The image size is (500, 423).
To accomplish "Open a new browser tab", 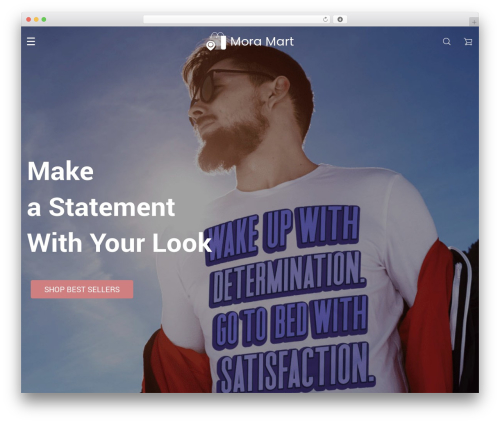I will click(x=474, y=22).
